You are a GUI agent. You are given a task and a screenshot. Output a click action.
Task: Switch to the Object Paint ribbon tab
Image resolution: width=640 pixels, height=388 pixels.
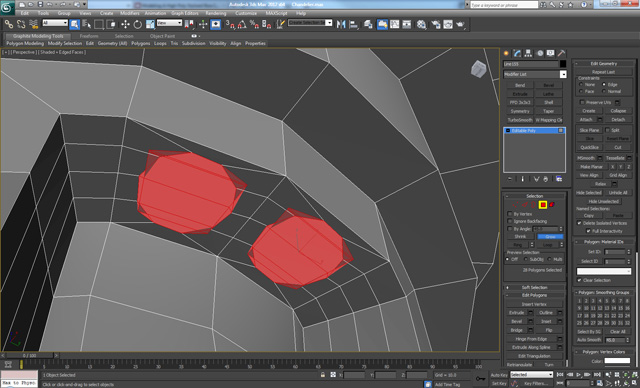(x=162, y=36)
